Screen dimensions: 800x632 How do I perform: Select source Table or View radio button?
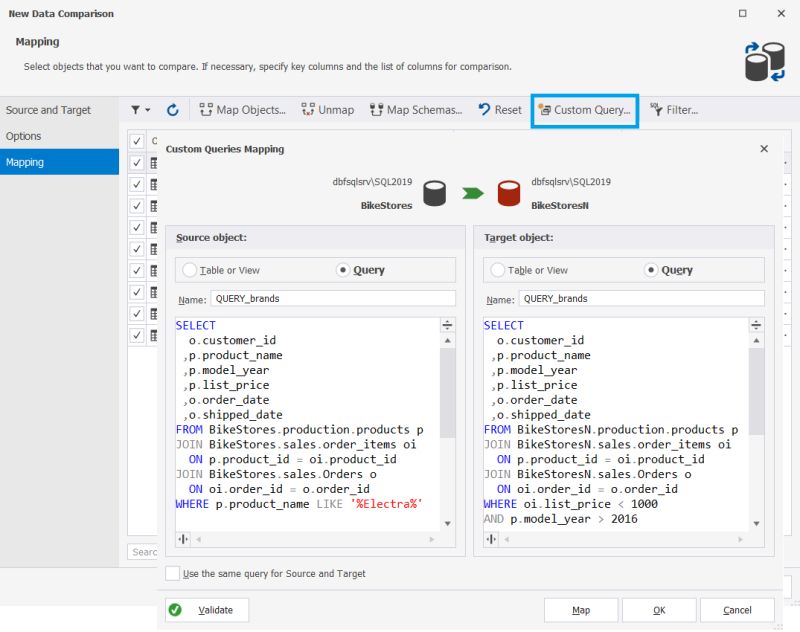190,270
